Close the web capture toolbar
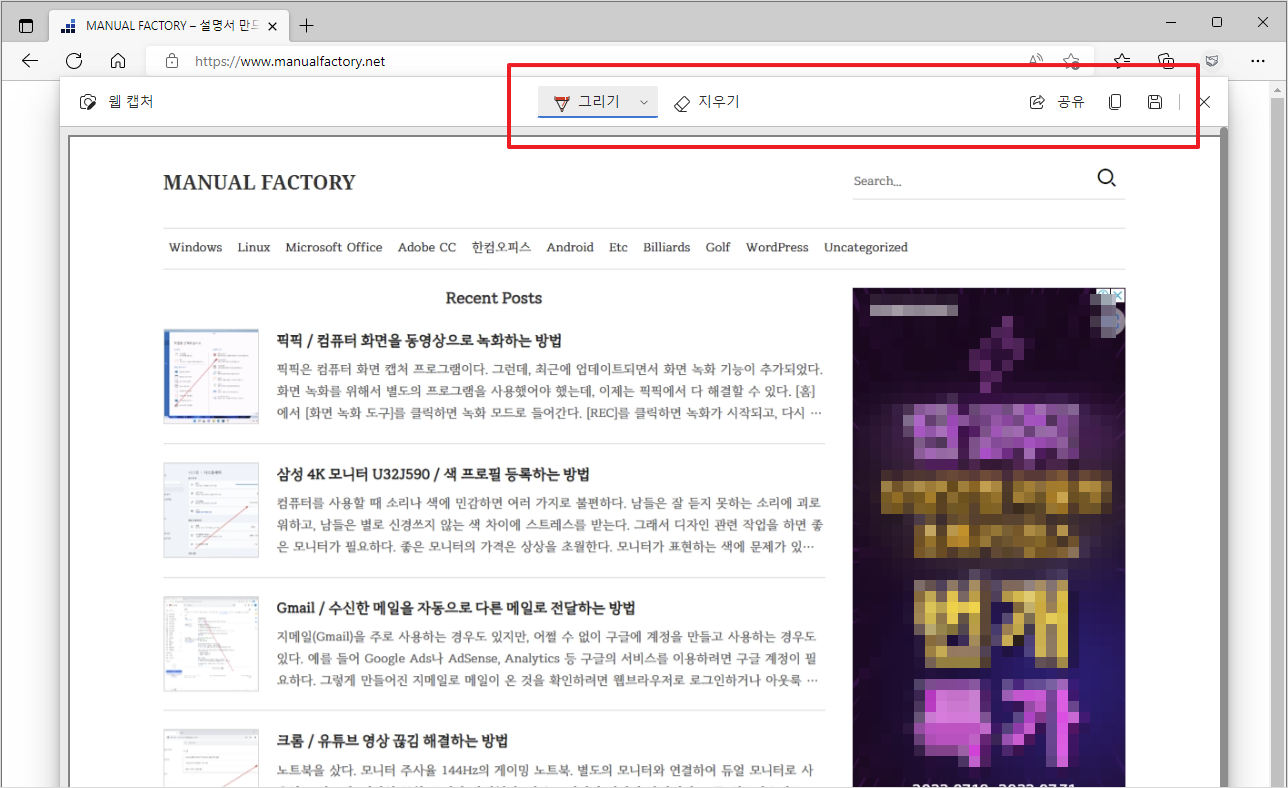Screen dimensions: 1288x788 [1205, 102]
